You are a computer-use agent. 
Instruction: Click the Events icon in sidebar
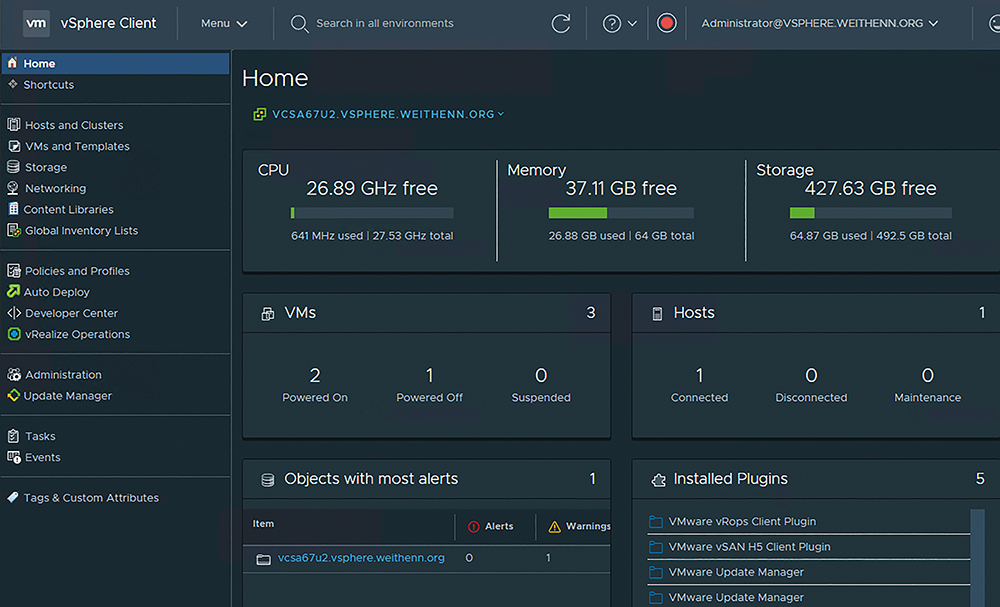[13, 457]
